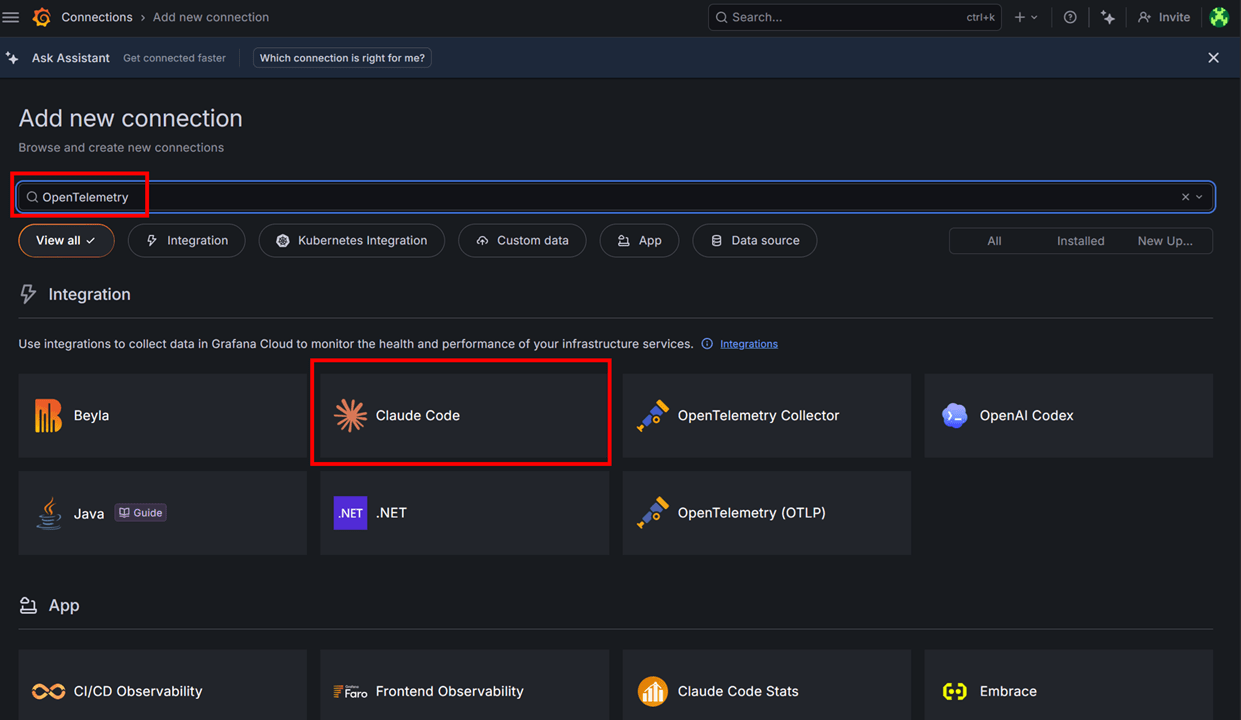1241x720 pixels.
Task: Clear the connection search text
Action: pyautogui.click(x=1185, y=197)
